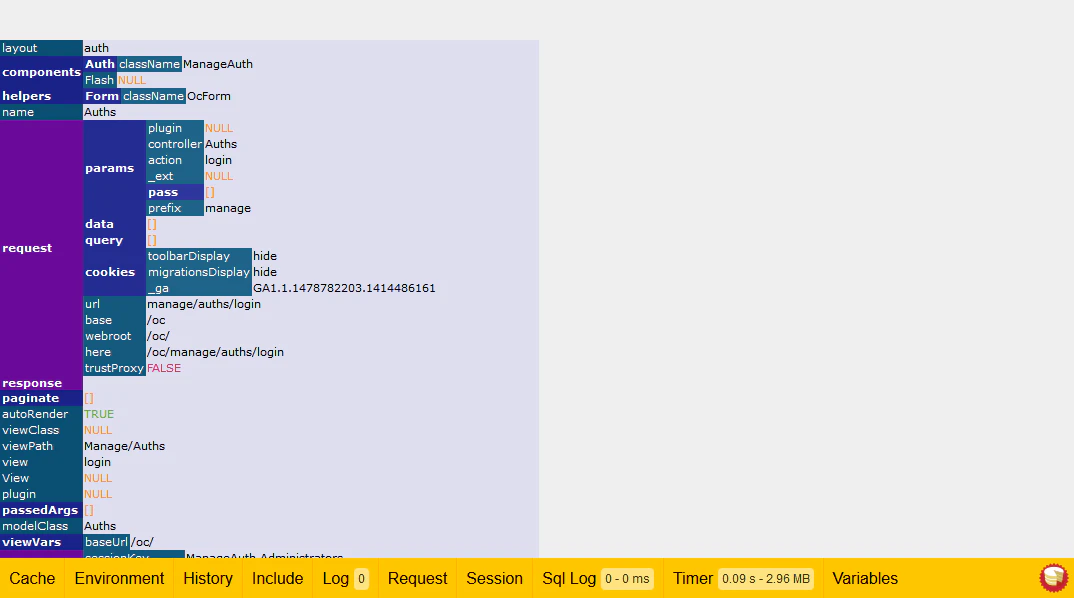This screenshot has height=598, width=1074.
Task: Toggle the cookies node
Action: tap(114, 272)
